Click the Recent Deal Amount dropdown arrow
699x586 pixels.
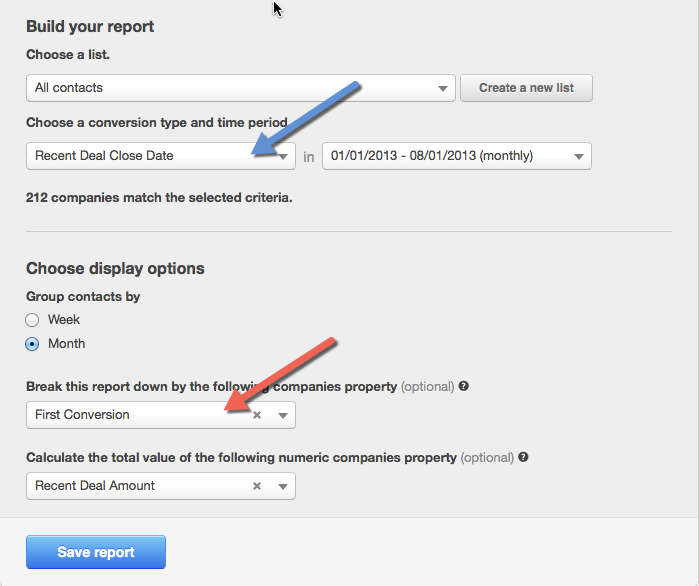pyautogui.click(x=283, y=486)
